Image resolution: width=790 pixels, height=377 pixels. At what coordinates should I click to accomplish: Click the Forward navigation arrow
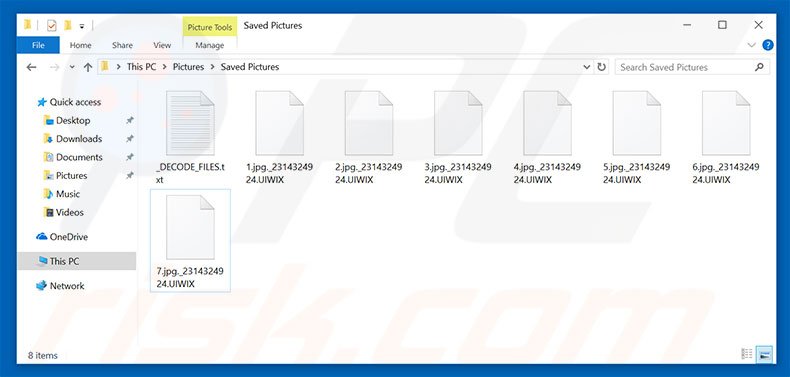click(x=54, y=67)
